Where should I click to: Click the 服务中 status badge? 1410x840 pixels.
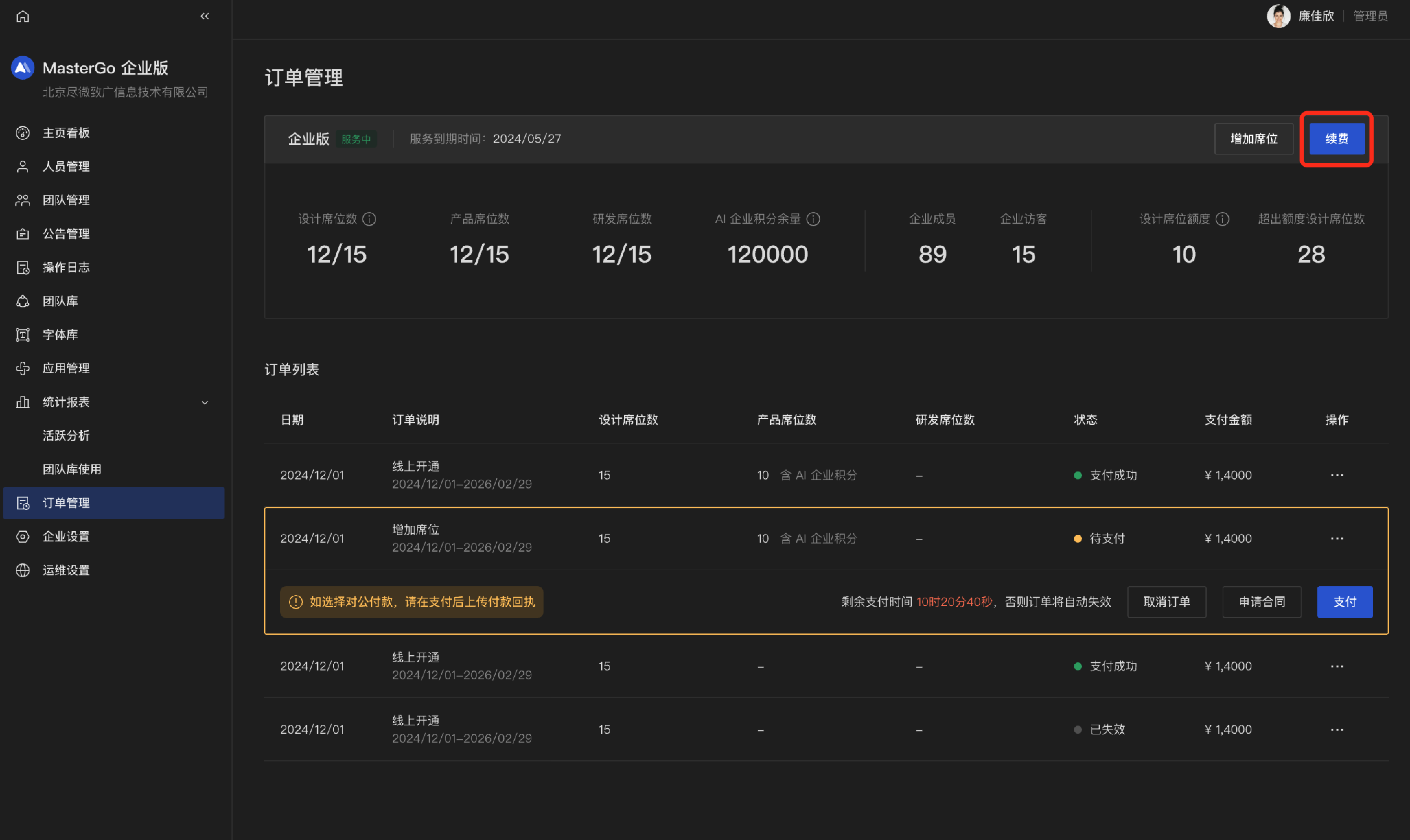356,139
